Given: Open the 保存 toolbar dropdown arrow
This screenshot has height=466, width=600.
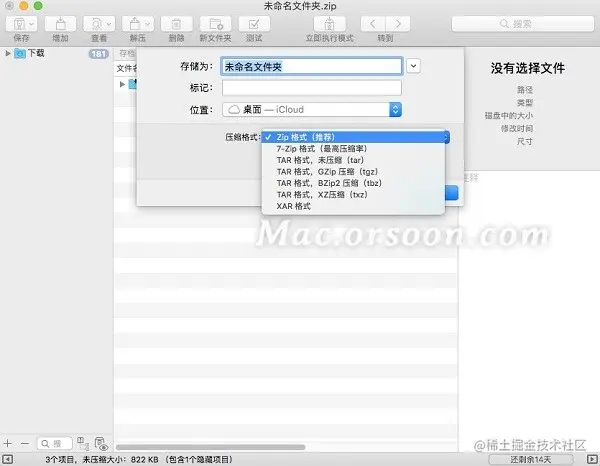Looking at the screenshot, I should (x=32, y=24).
